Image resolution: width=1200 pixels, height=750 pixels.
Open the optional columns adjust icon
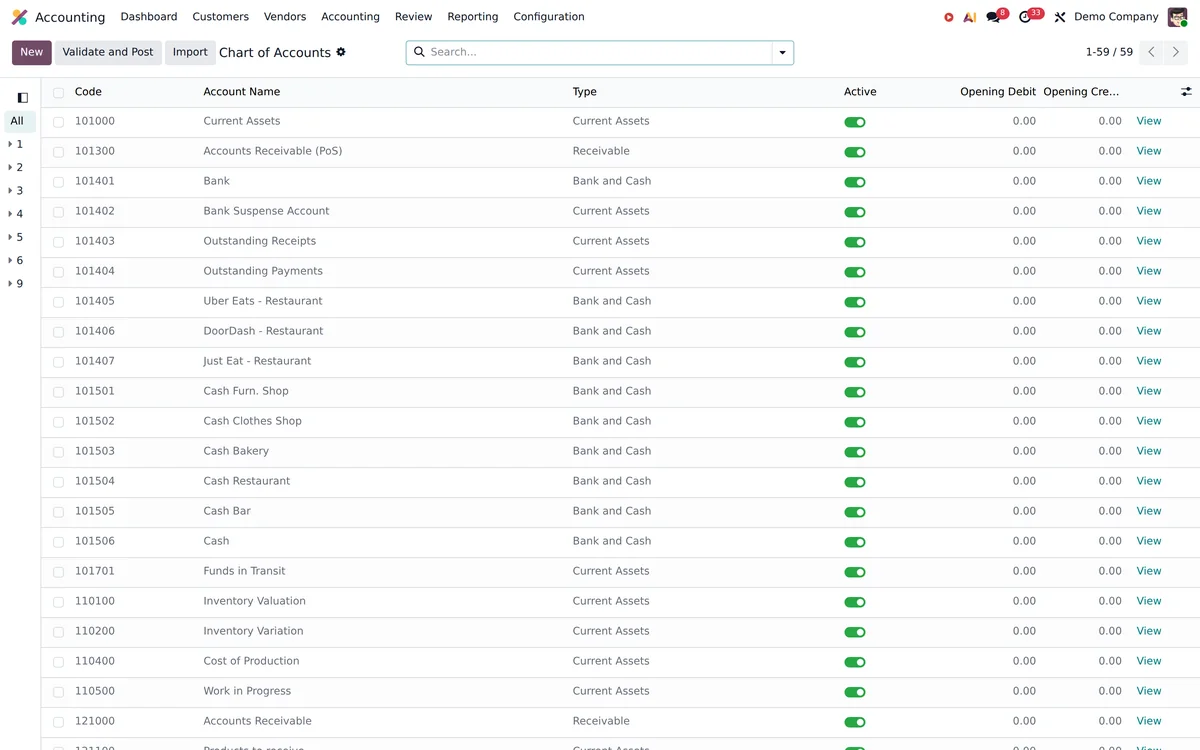pos(1186,92)
